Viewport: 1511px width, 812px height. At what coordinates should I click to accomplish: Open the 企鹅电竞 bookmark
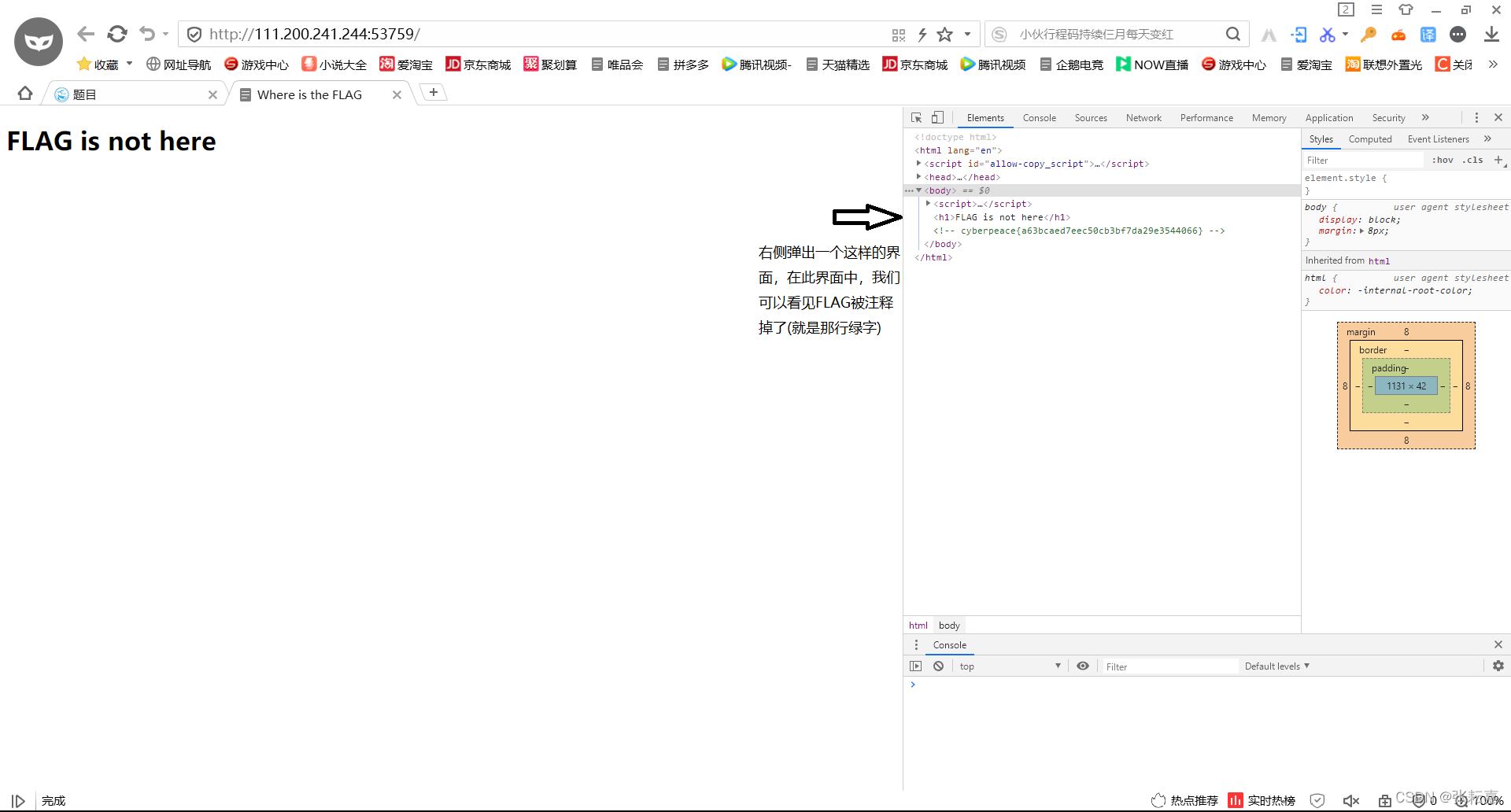1071,65
